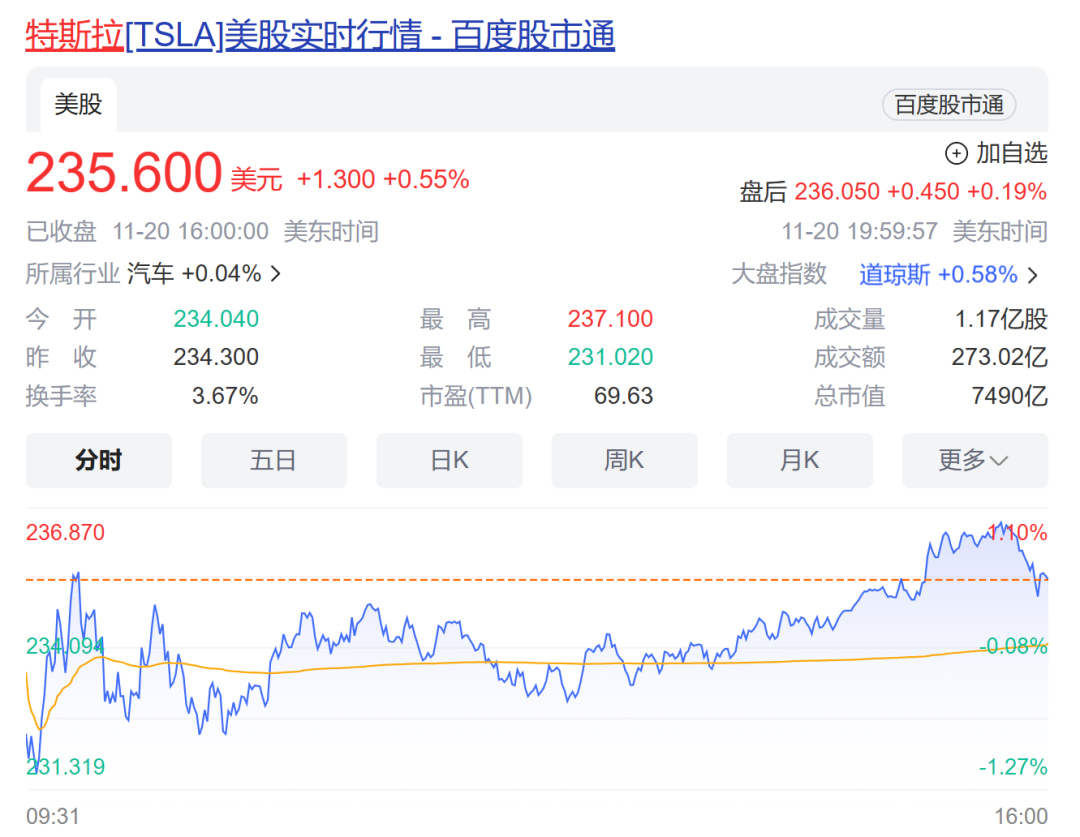1080x837 pixels.
Task: Click the 总市值 label
Action: pos(849,396)
